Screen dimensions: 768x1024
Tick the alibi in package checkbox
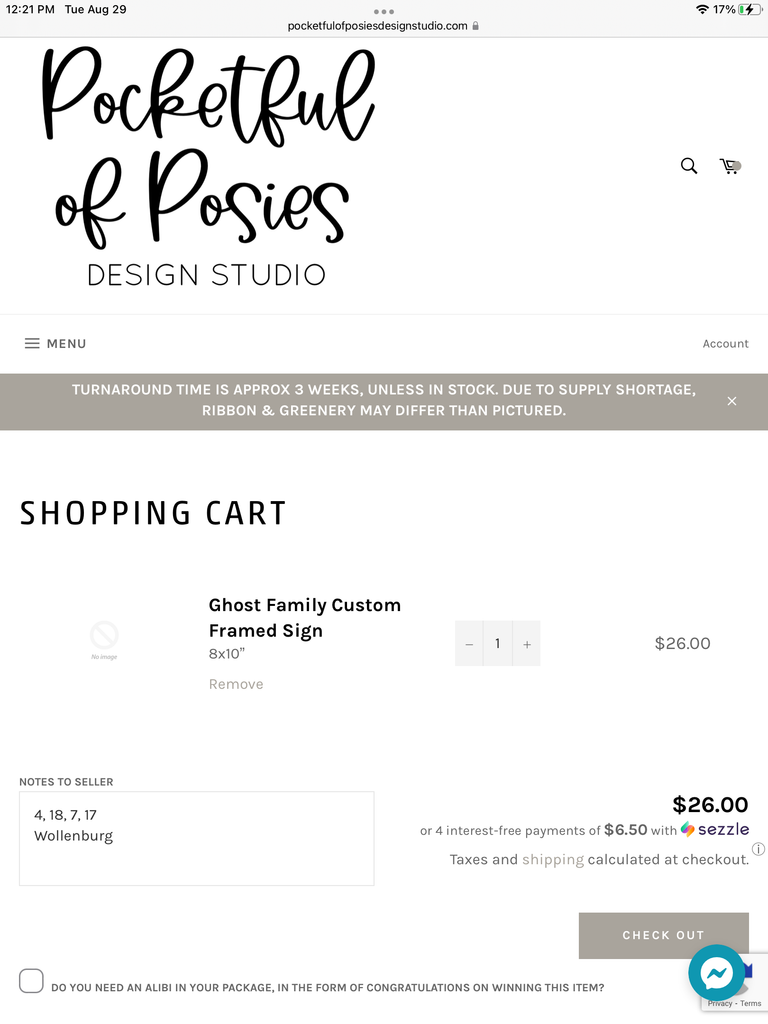31,981
